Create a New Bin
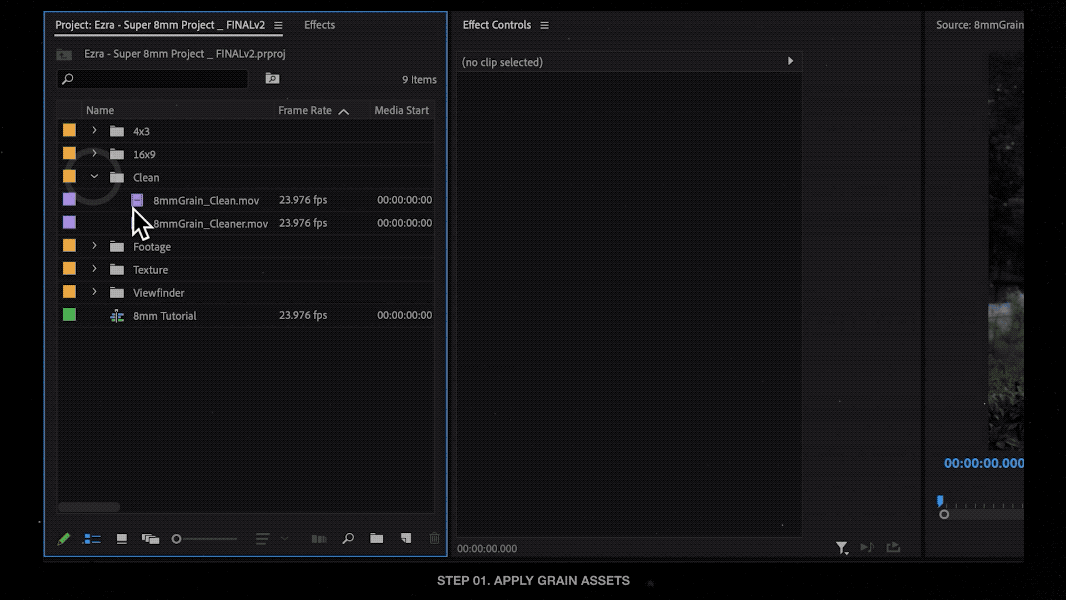Image resolution: width=1066 pixels, height=600 pixels. 377,538
